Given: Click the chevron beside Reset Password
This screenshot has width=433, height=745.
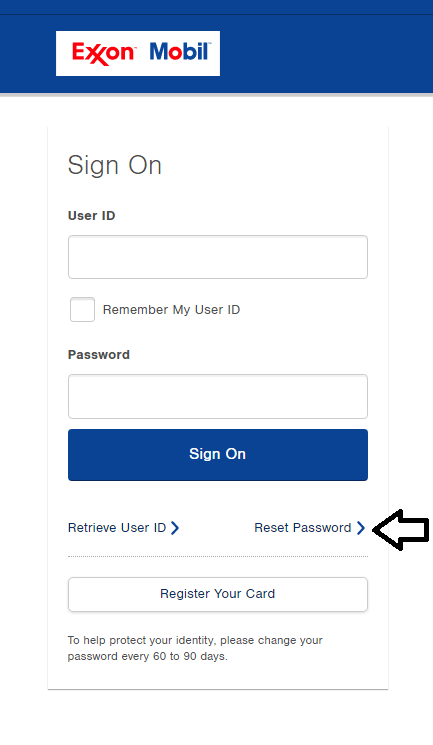Looking at the screenshot, I should [x=361, y=528].
